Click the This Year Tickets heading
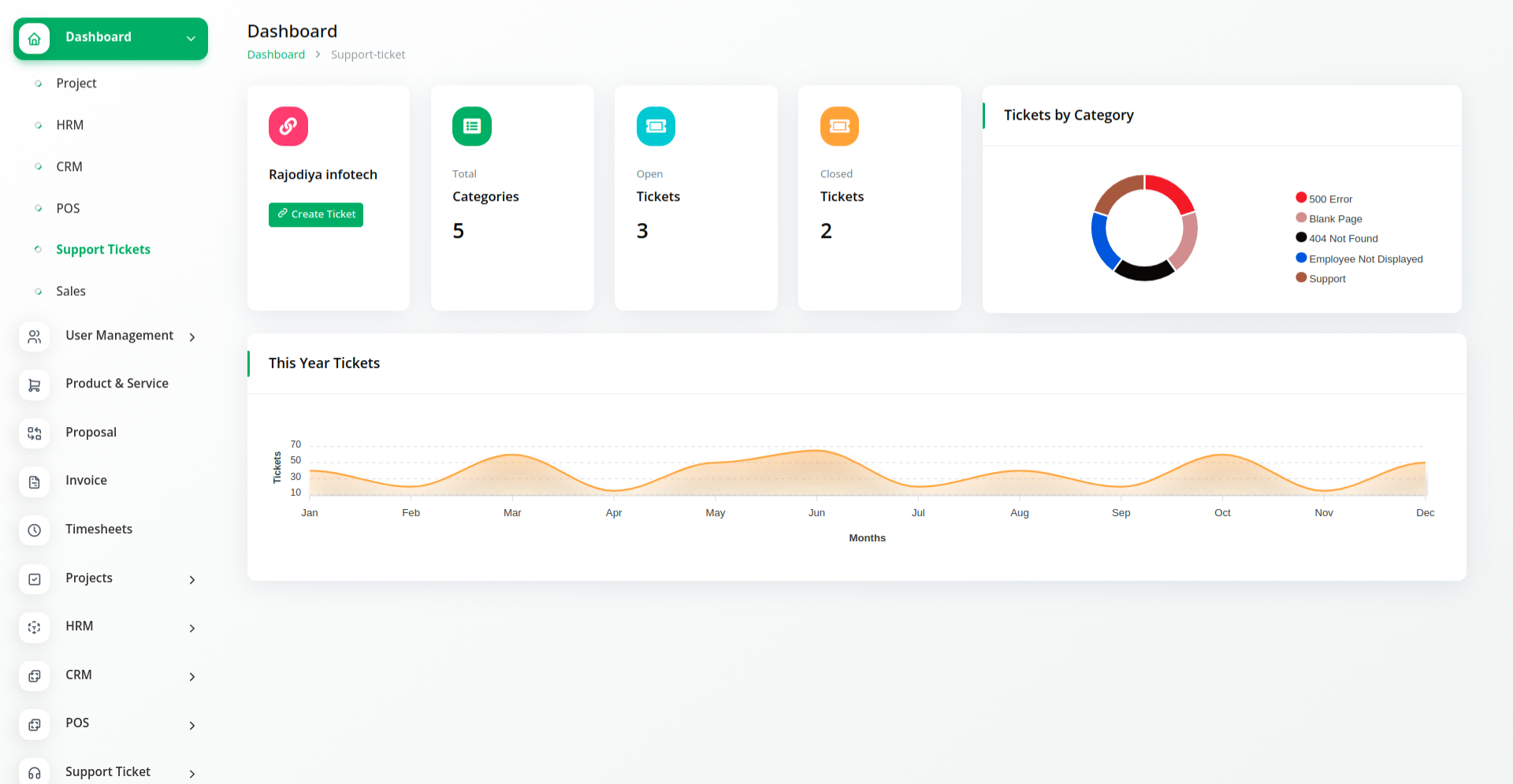The width and height of the screenshot is (1513, 784). pos(324,363)
